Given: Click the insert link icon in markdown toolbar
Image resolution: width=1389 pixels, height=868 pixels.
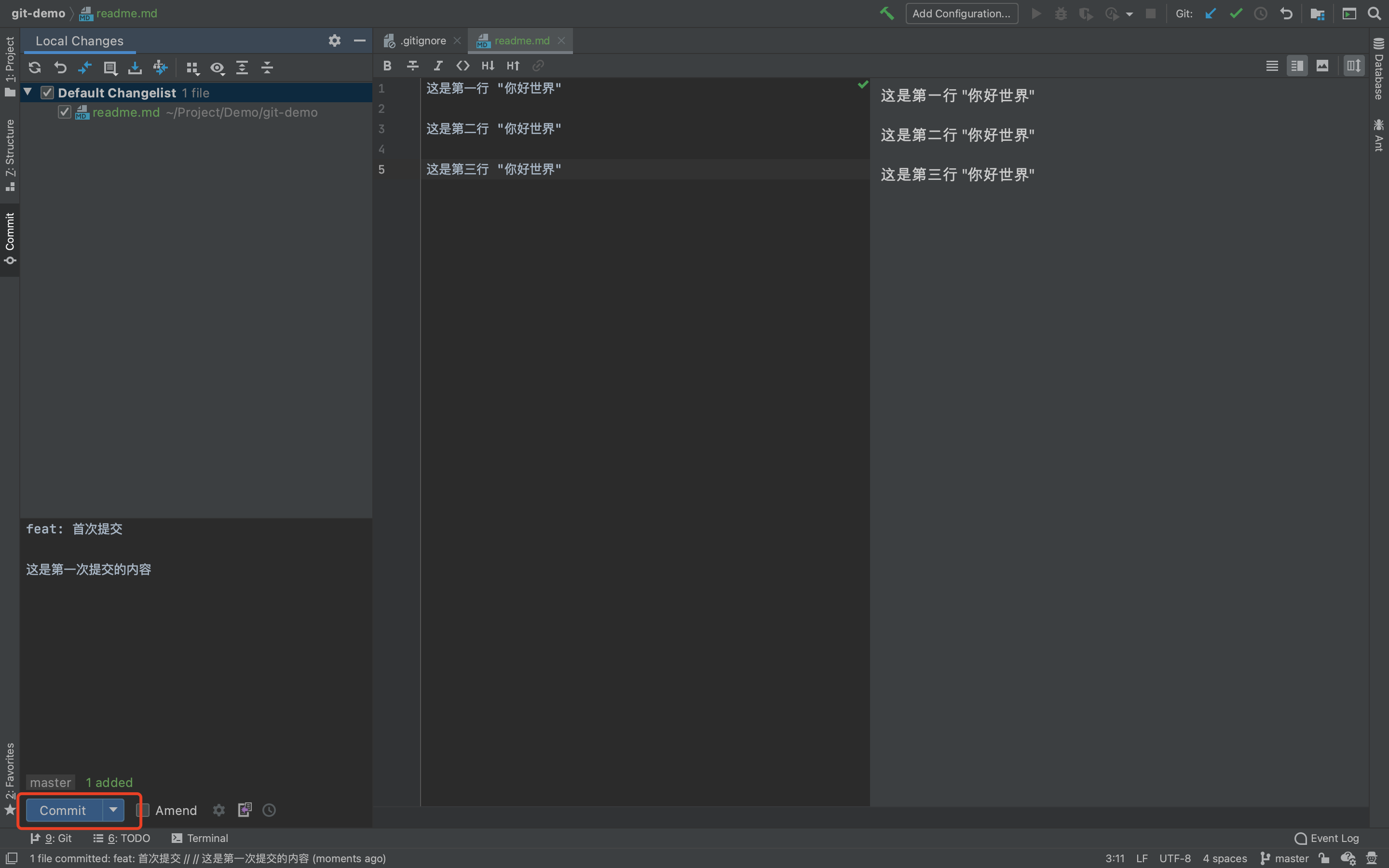Looking at the screenshot, I should tap(538, 66).
